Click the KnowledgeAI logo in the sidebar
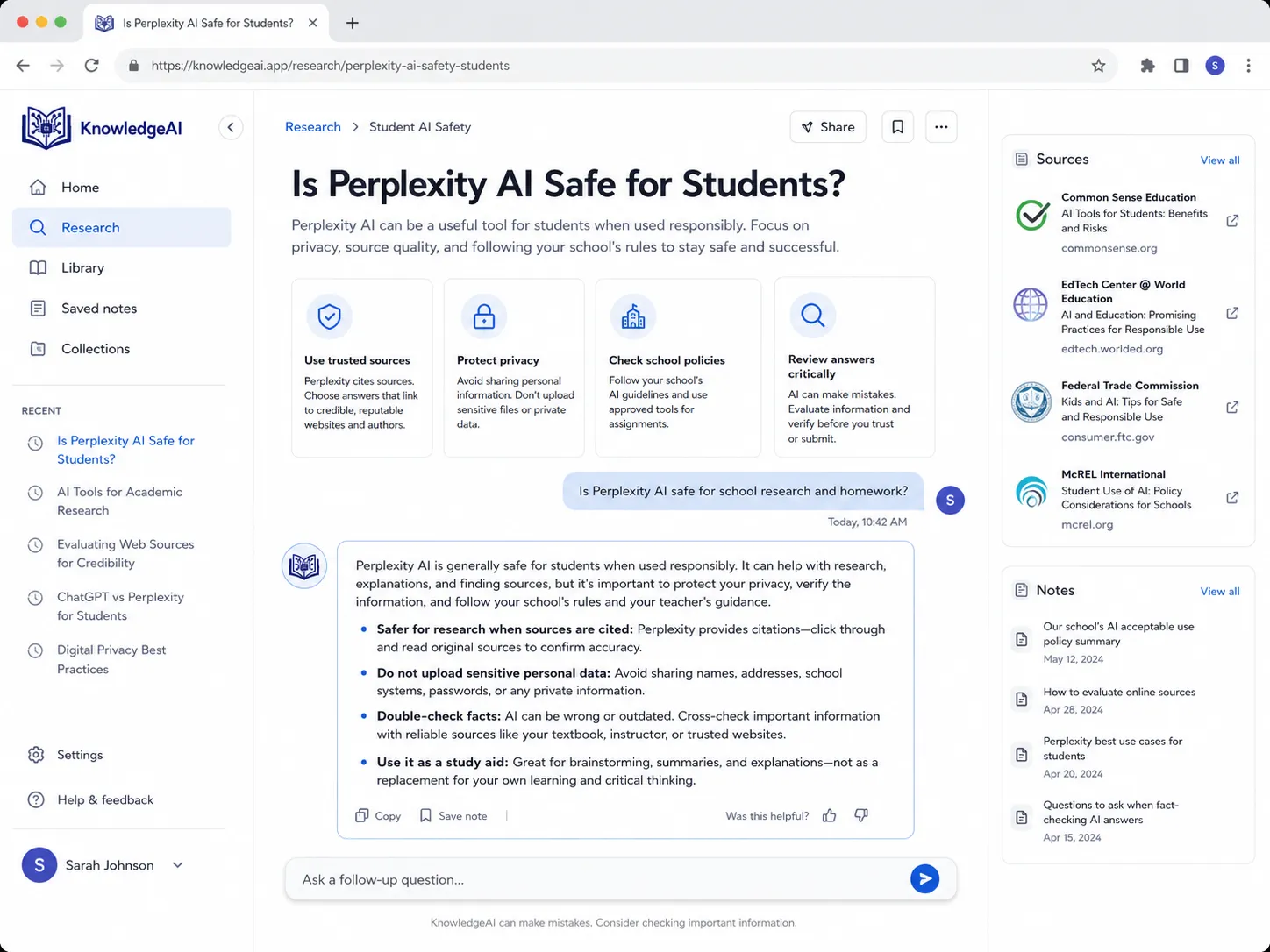The height and width of the screenshot is (952, 1270). pos(102,128)
